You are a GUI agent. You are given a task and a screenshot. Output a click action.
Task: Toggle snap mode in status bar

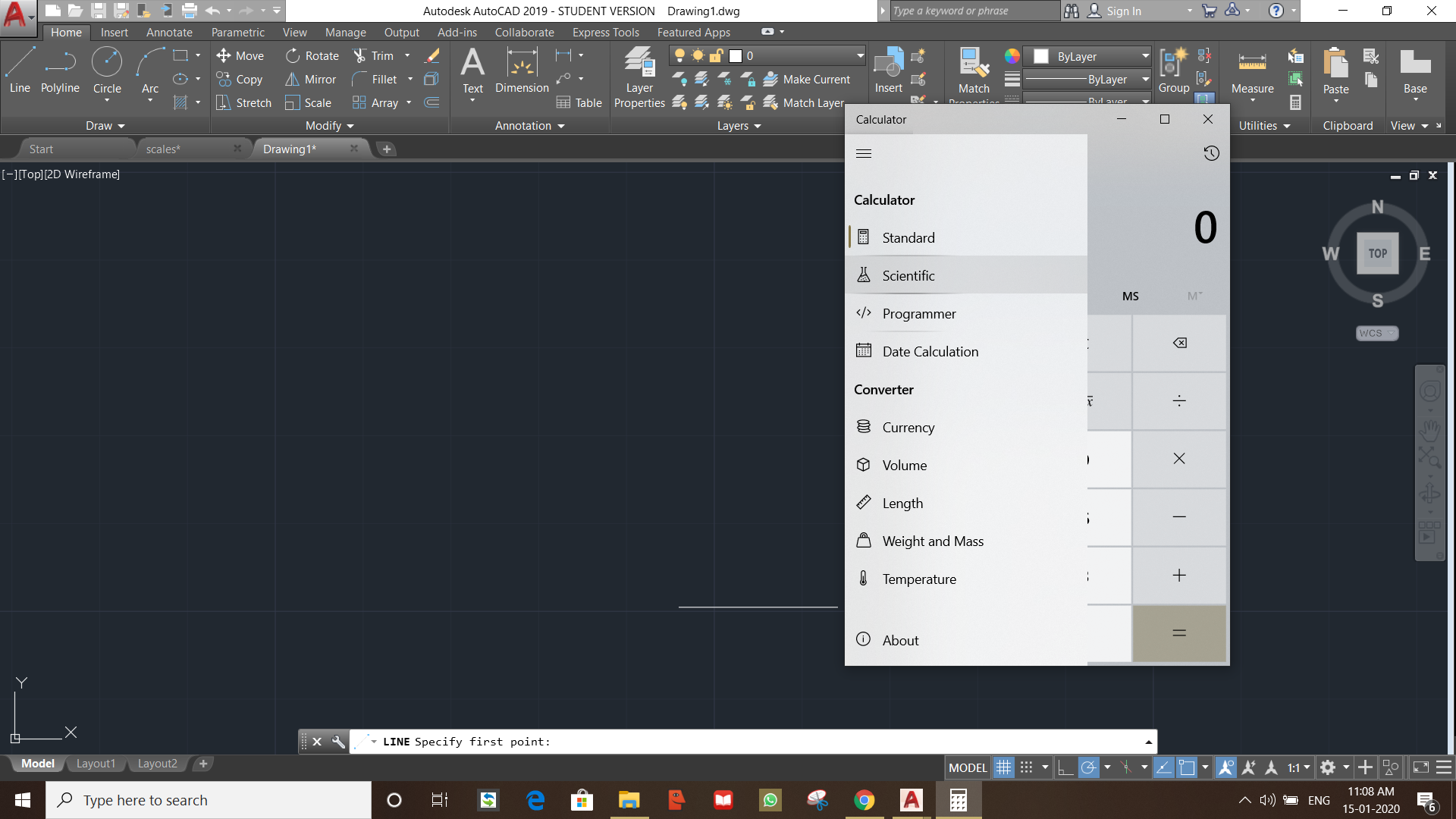(1027, 767)
